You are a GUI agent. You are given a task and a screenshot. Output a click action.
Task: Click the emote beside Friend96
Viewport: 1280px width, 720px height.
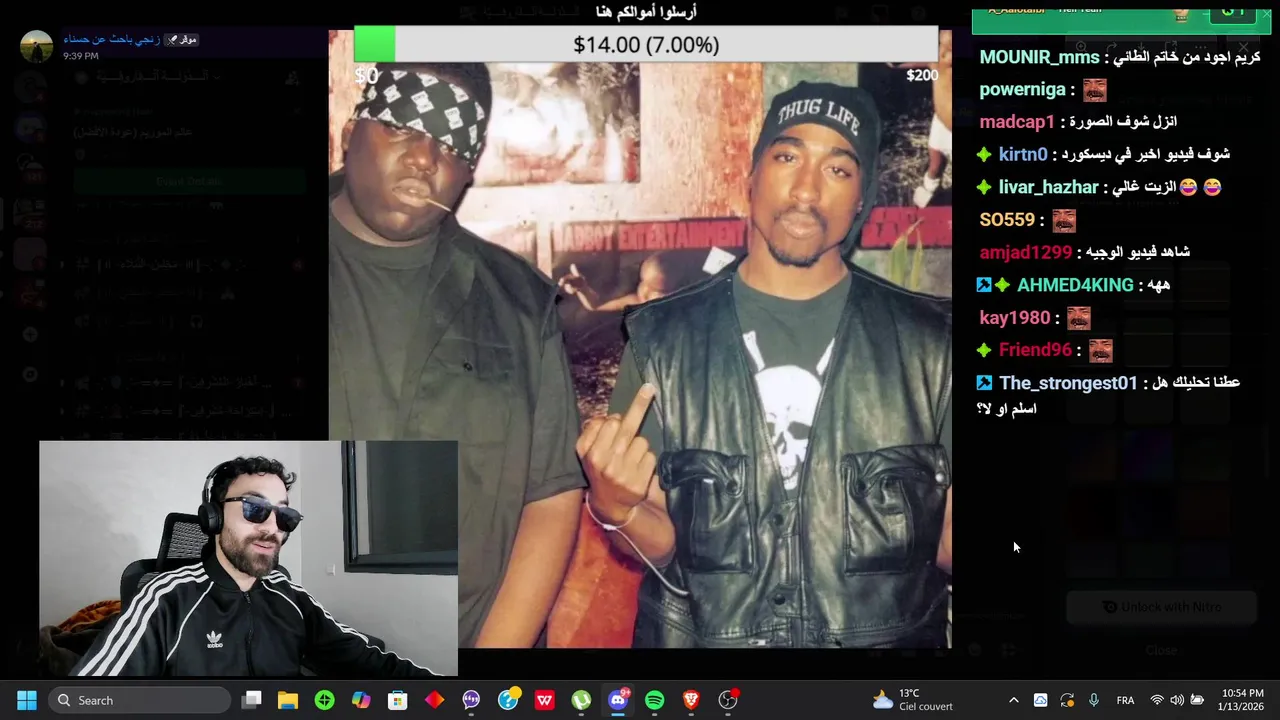[1100, 350]
